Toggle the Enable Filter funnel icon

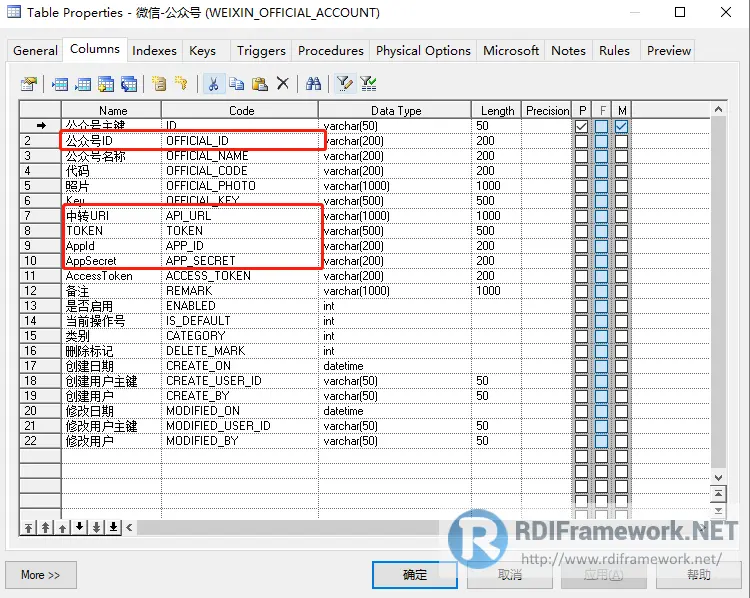tap(368, 84)
